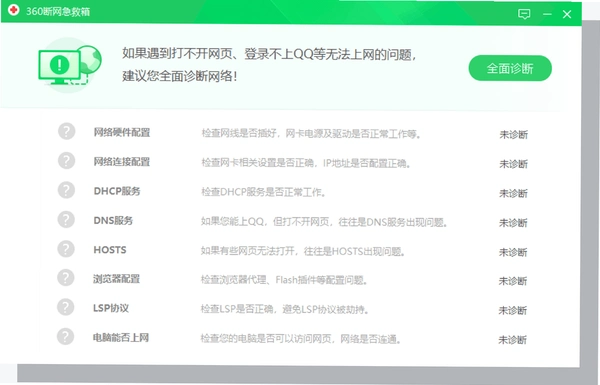Click the red cross 360 logo icon
This screenshot has width=600, height=385.
coord(13,10)
